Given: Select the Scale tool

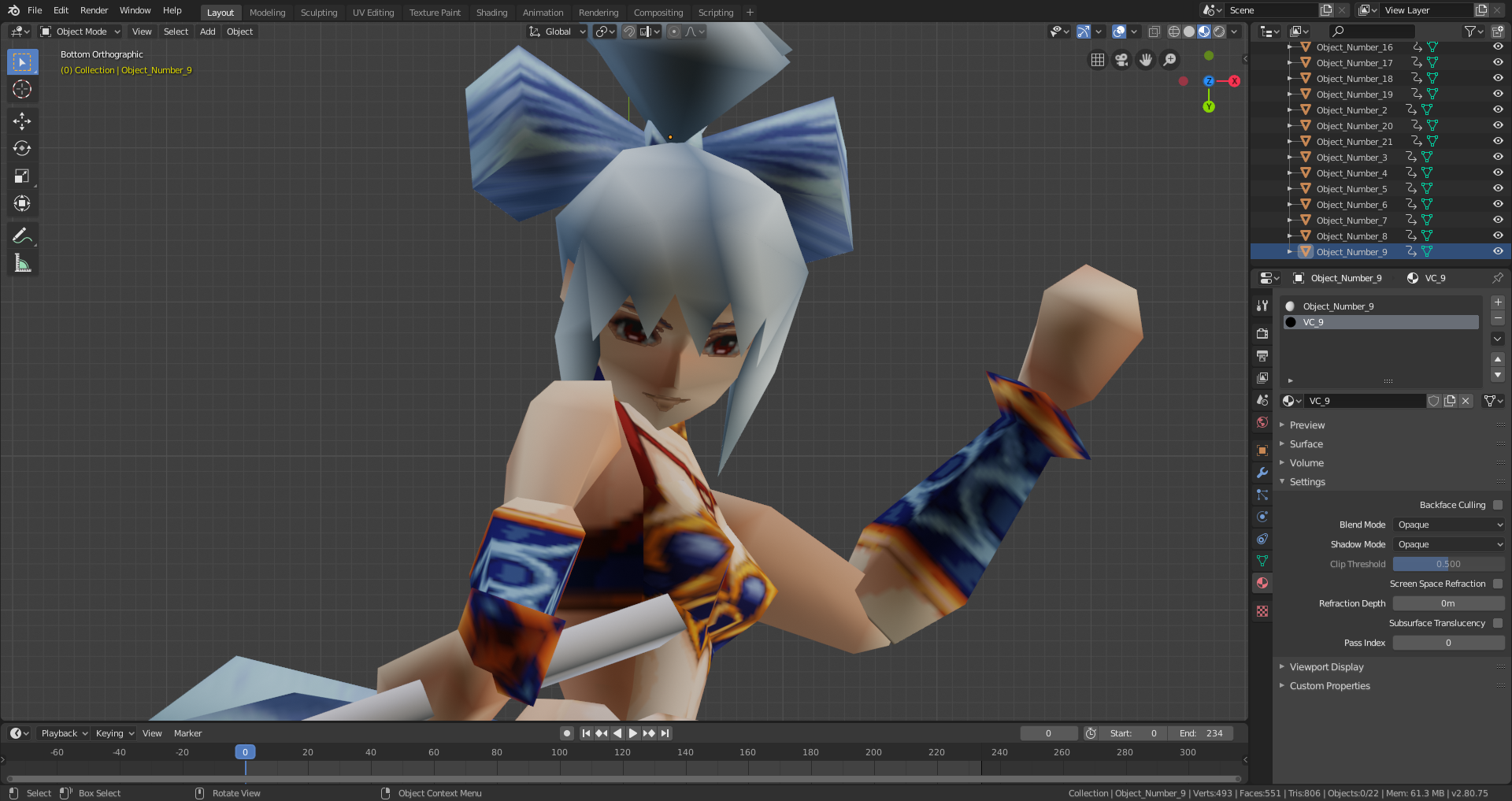Looking at the screenshot, I should (x=22, y=176).
